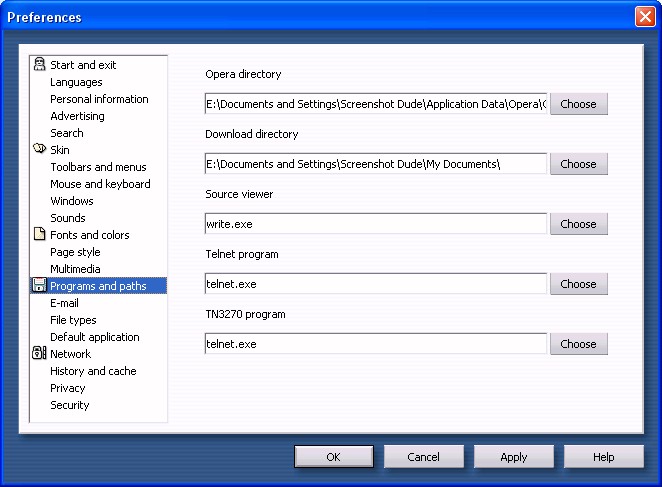Open Personal information preferences
Viewport: 662px width, 487px height.
tap(99, 99)
